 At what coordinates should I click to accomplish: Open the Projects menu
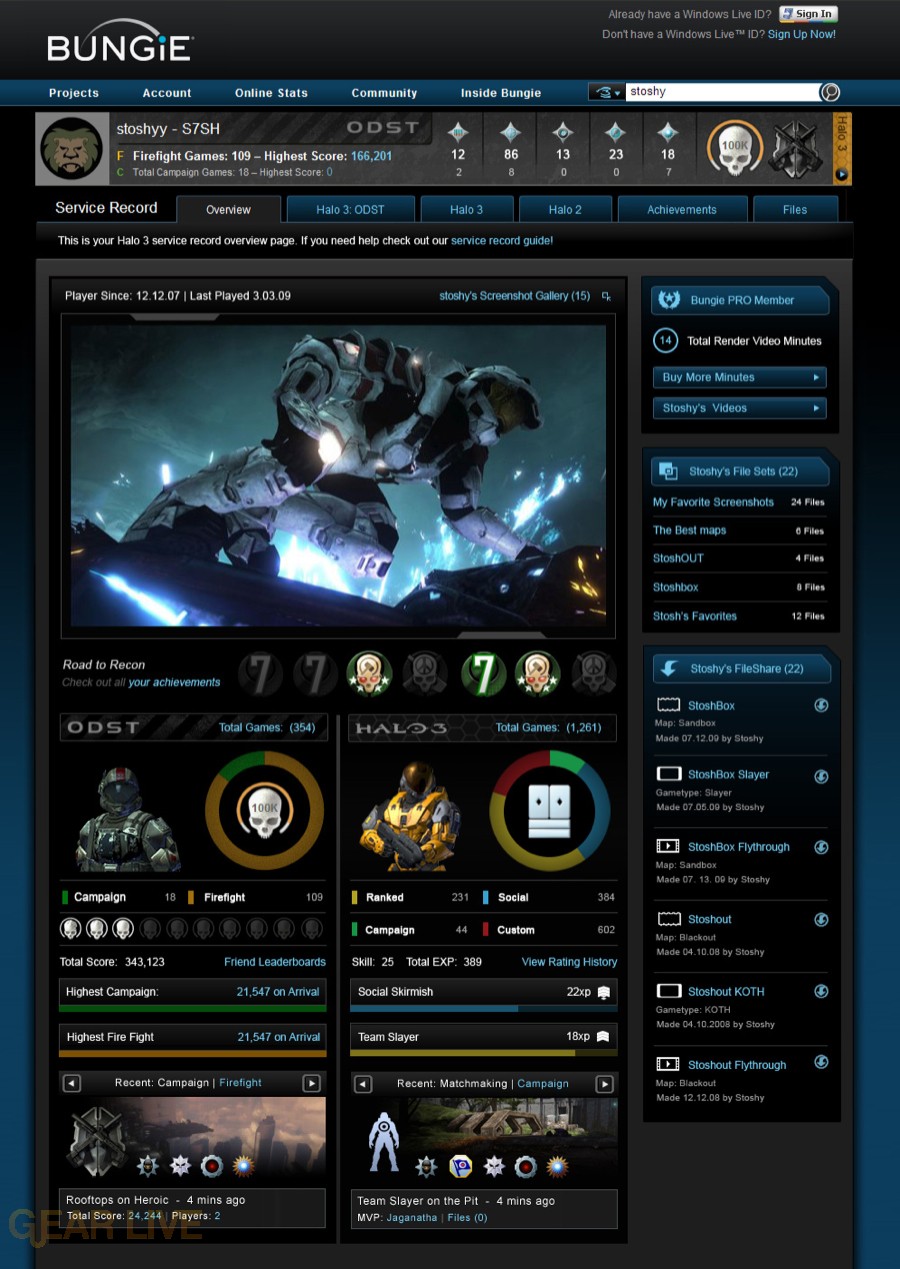pos(74,93)
